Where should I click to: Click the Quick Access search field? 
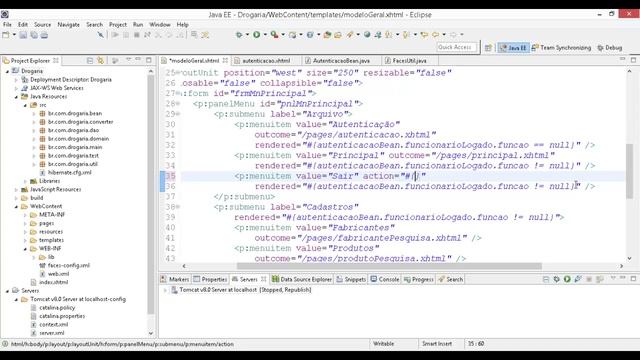coord(456,47)
